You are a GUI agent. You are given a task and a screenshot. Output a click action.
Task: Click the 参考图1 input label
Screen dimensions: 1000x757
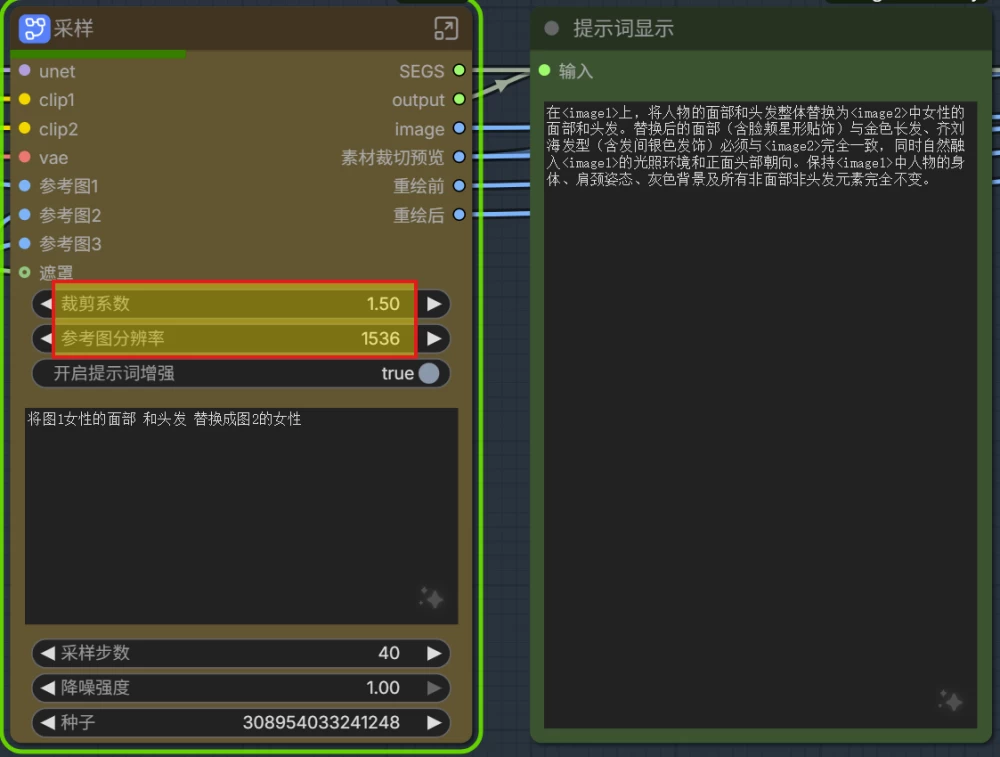point(69,186)
